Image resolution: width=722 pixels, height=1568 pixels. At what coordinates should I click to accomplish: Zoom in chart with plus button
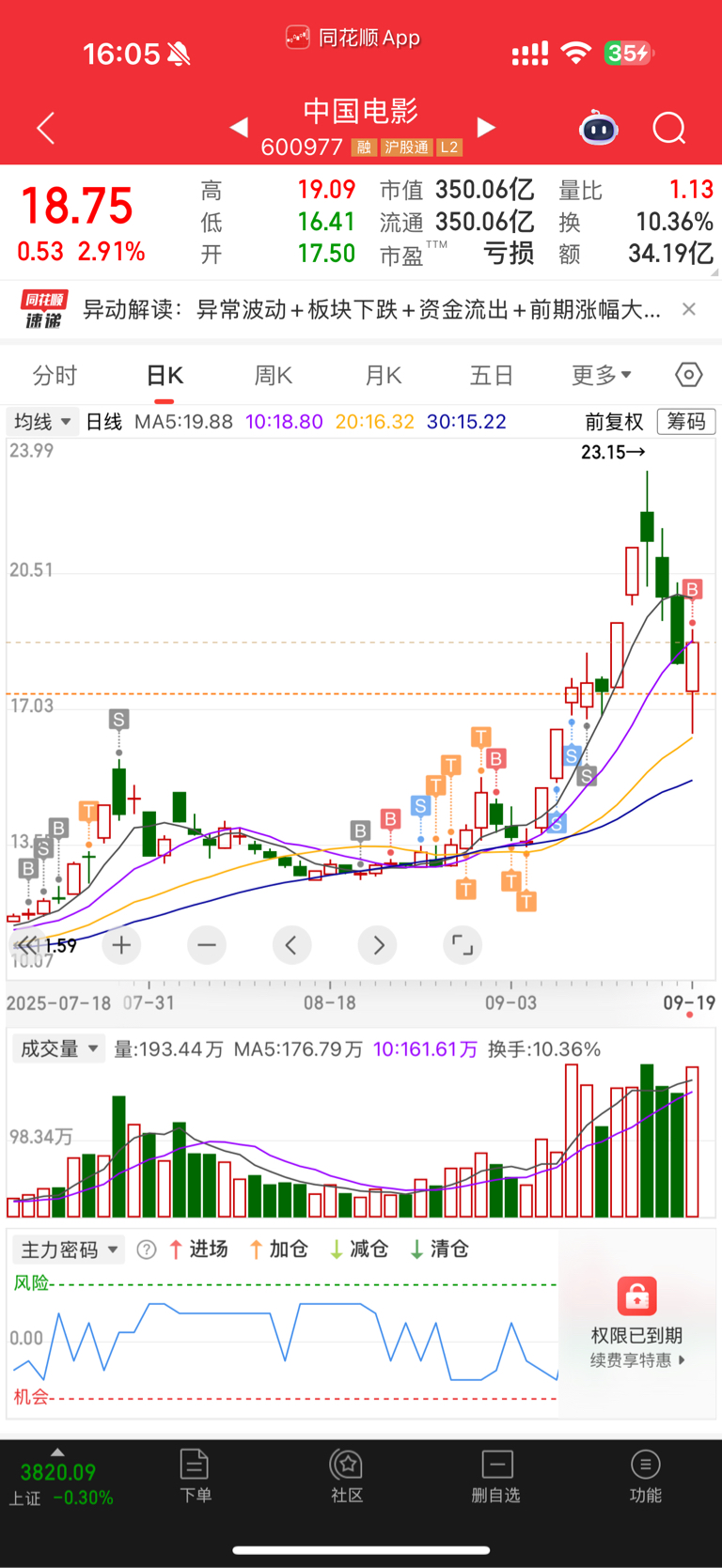[x=121, y=945]
